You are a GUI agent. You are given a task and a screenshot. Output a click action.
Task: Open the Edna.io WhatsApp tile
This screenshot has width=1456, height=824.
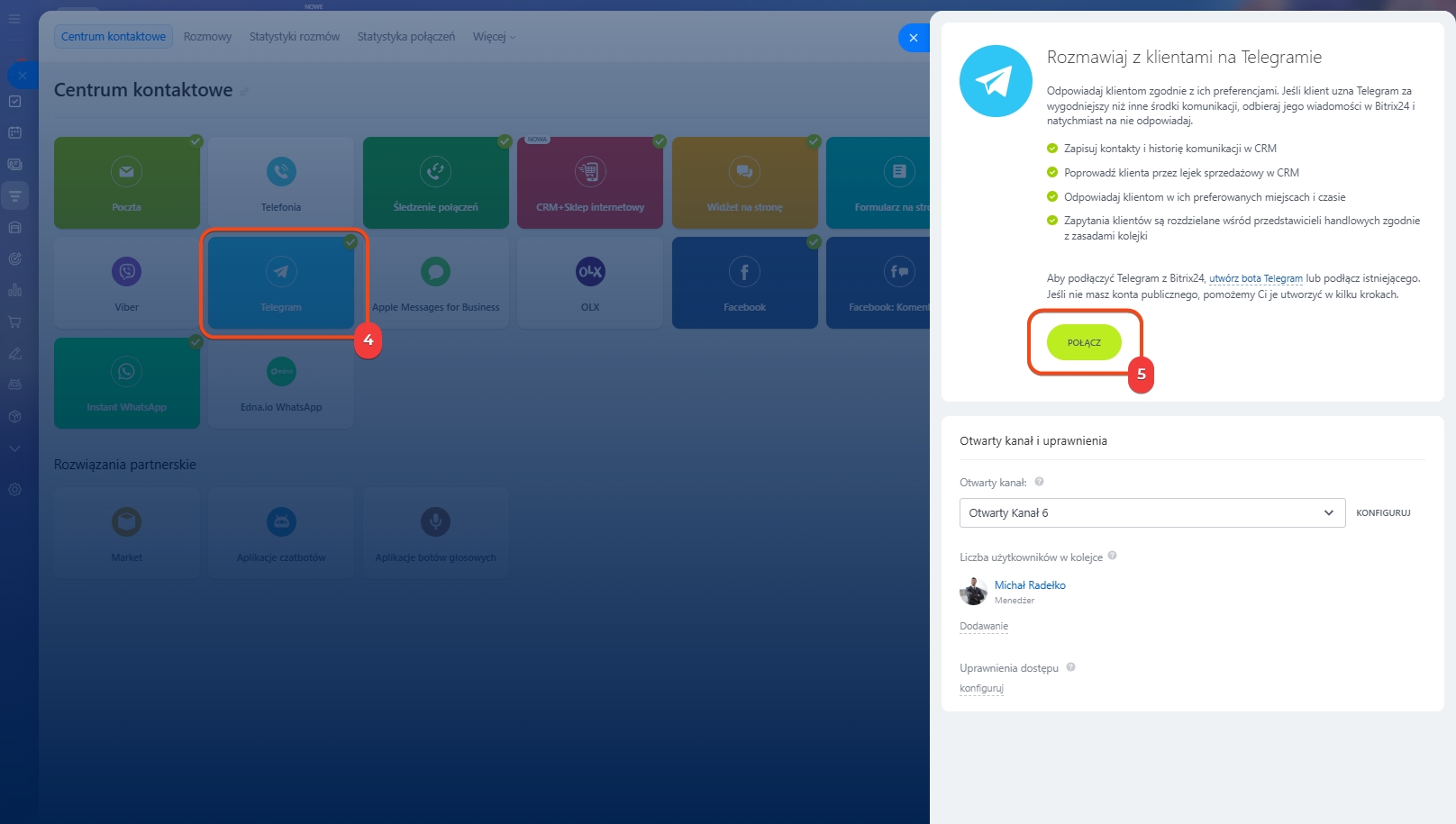pos(281,383)
